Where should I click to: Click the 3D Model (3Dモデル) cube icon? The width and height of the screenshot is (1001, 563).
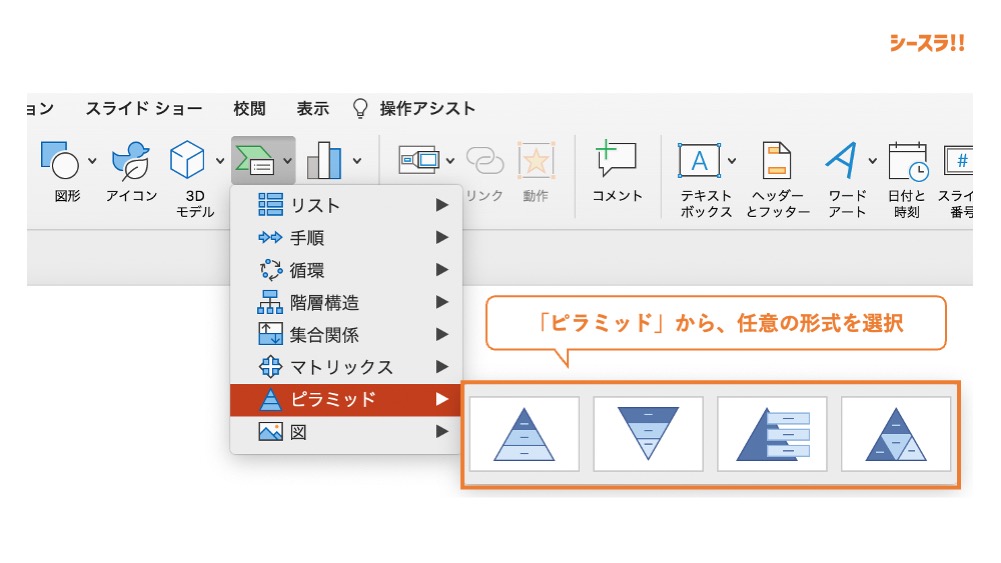pos(187,160)
